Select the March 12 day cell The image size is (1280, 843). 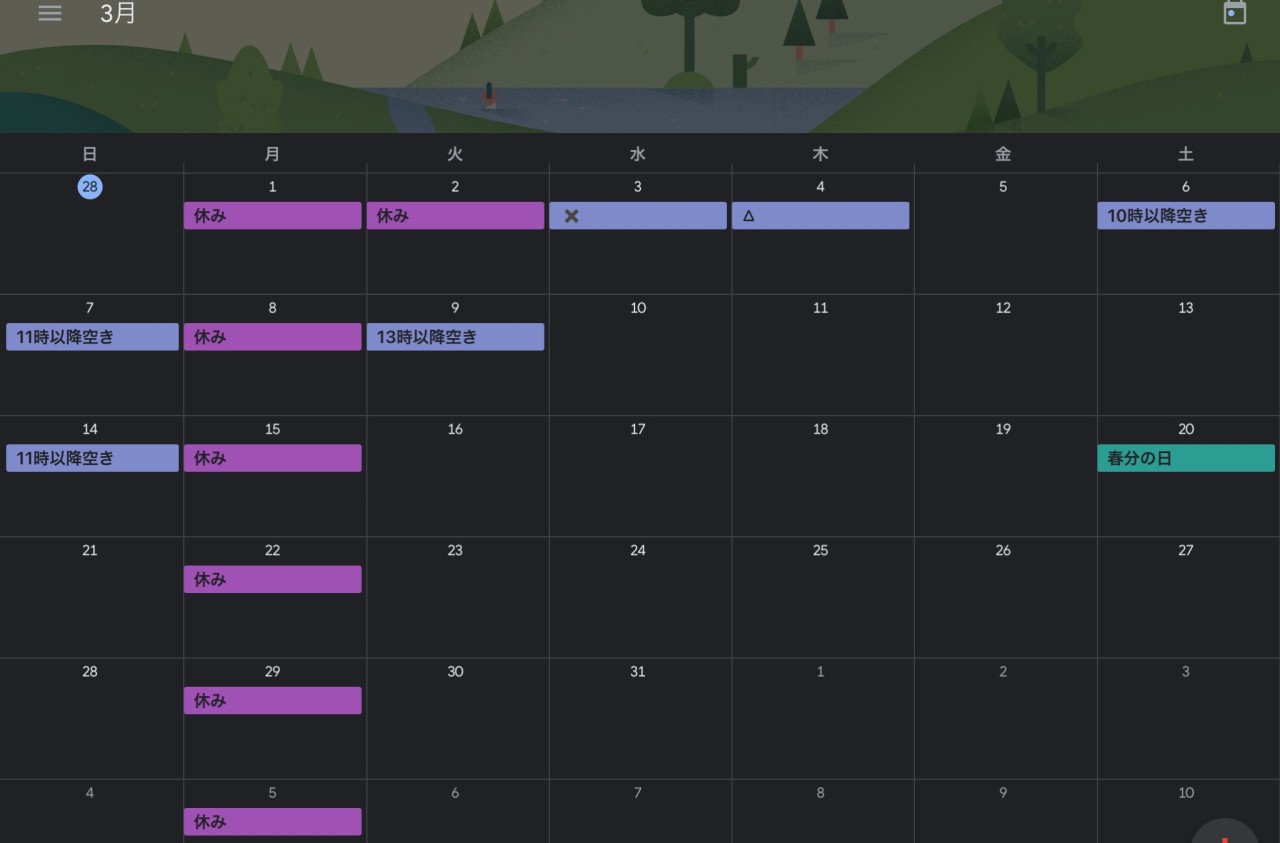(1003, 360)
